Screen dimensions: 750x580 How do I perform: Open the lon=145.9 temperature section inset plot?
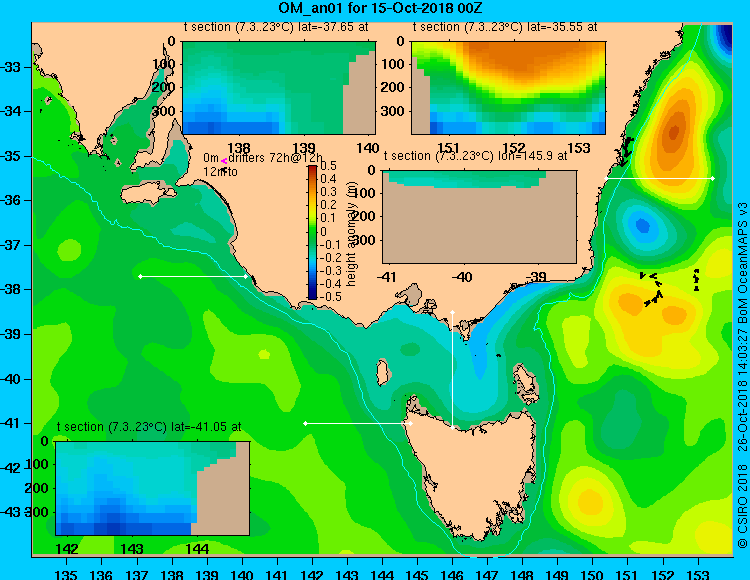[x=479, y=217]
